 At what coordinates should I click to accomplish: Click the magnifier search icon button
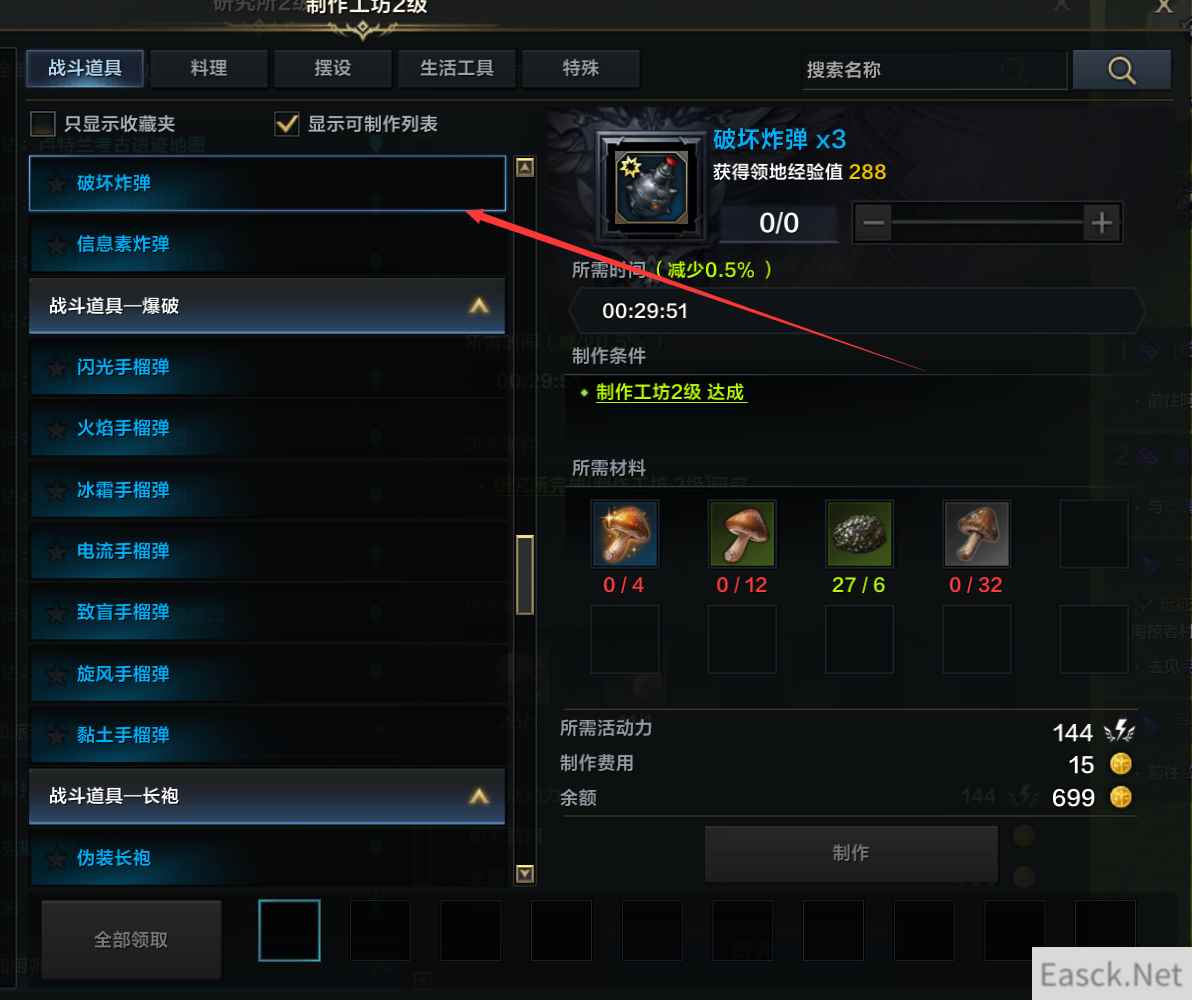pyautogui.click(x=1121, y=70)
